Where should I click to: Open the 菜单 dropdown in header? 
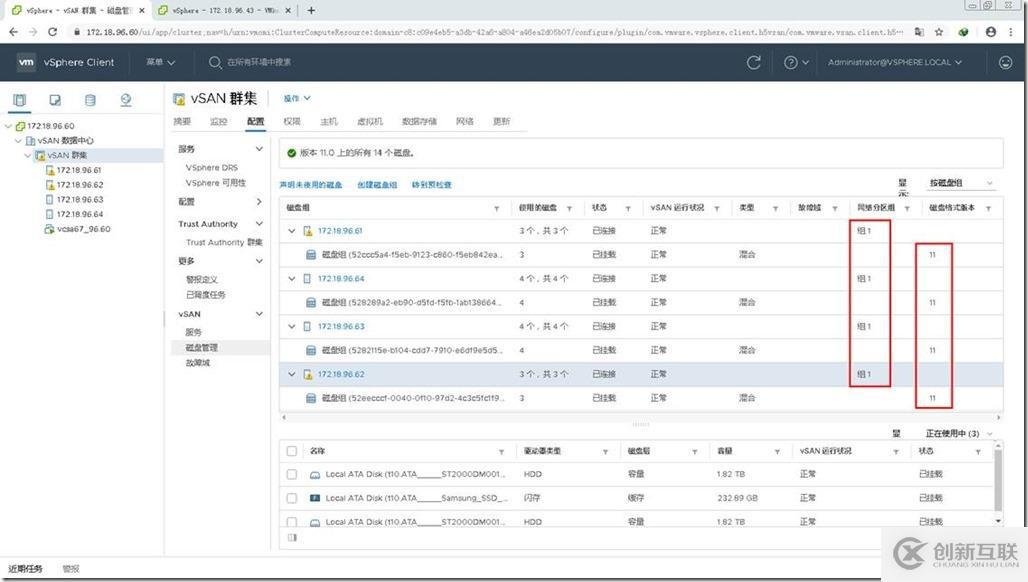coord(161,62)
